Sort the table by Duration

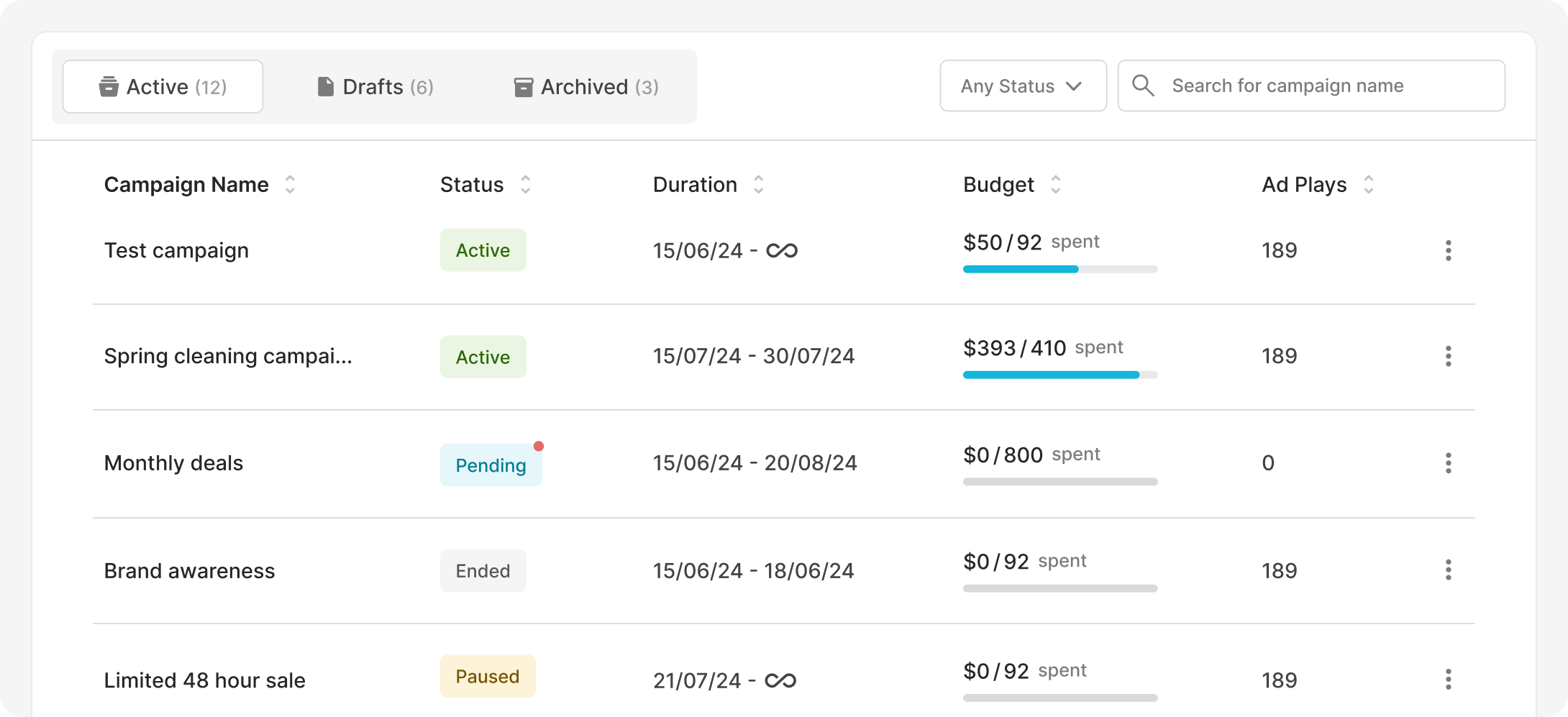(758, 185)
